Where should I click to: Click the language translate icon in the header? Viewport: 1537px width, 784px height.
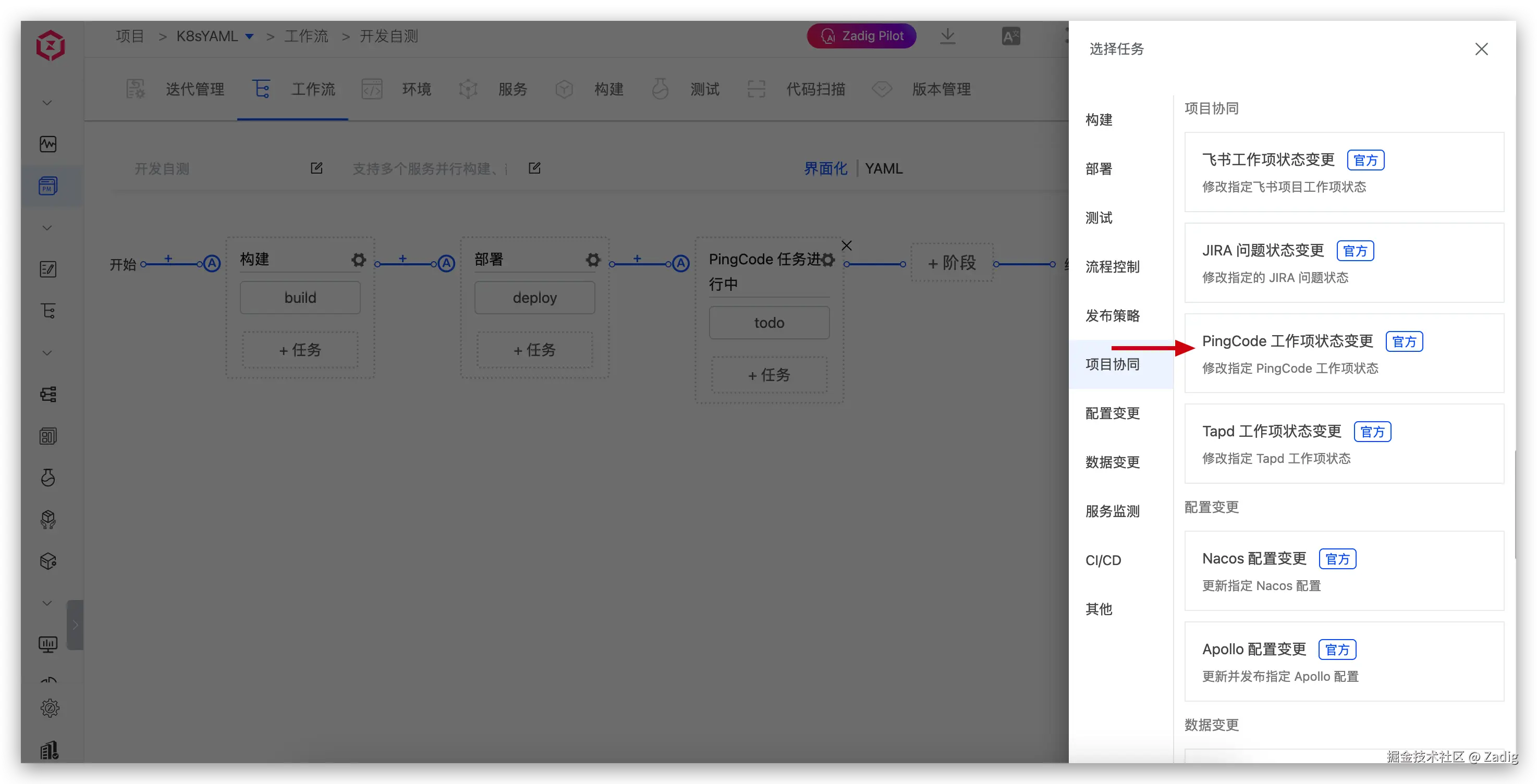click(x=1011, y=36)
